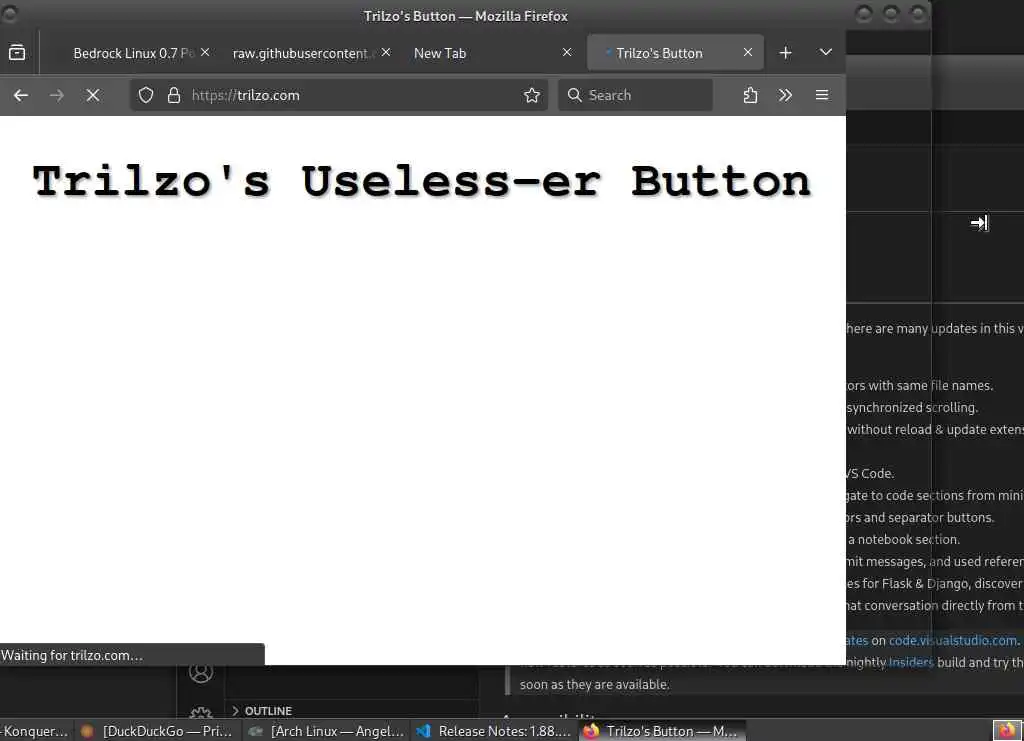The height and width of the screenshot is (741, 1024).
Task: Open the Extensions puzzle icon
Action: [750, 95]
